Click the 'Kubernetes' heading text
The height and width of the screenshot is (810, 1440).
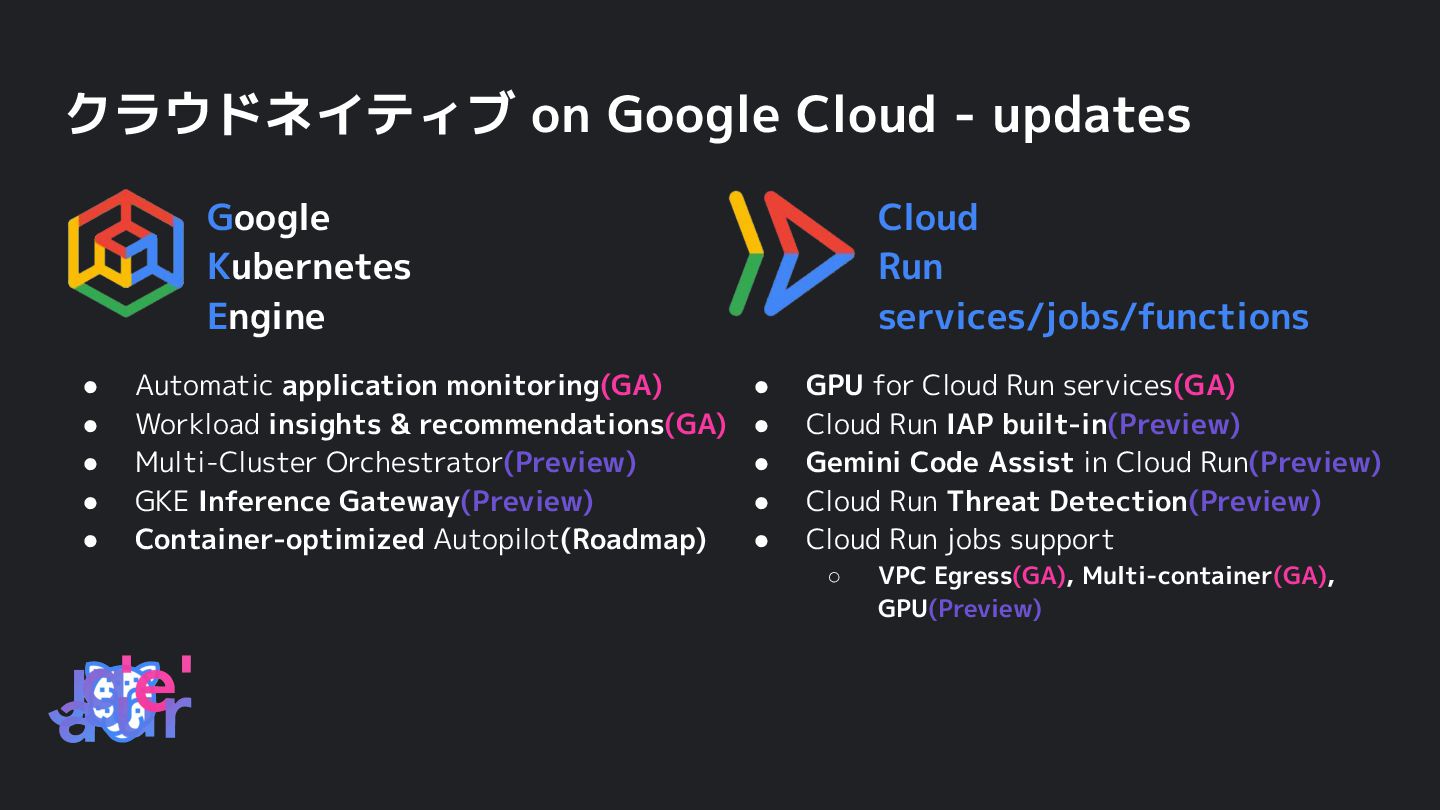[x=309, y=267]
